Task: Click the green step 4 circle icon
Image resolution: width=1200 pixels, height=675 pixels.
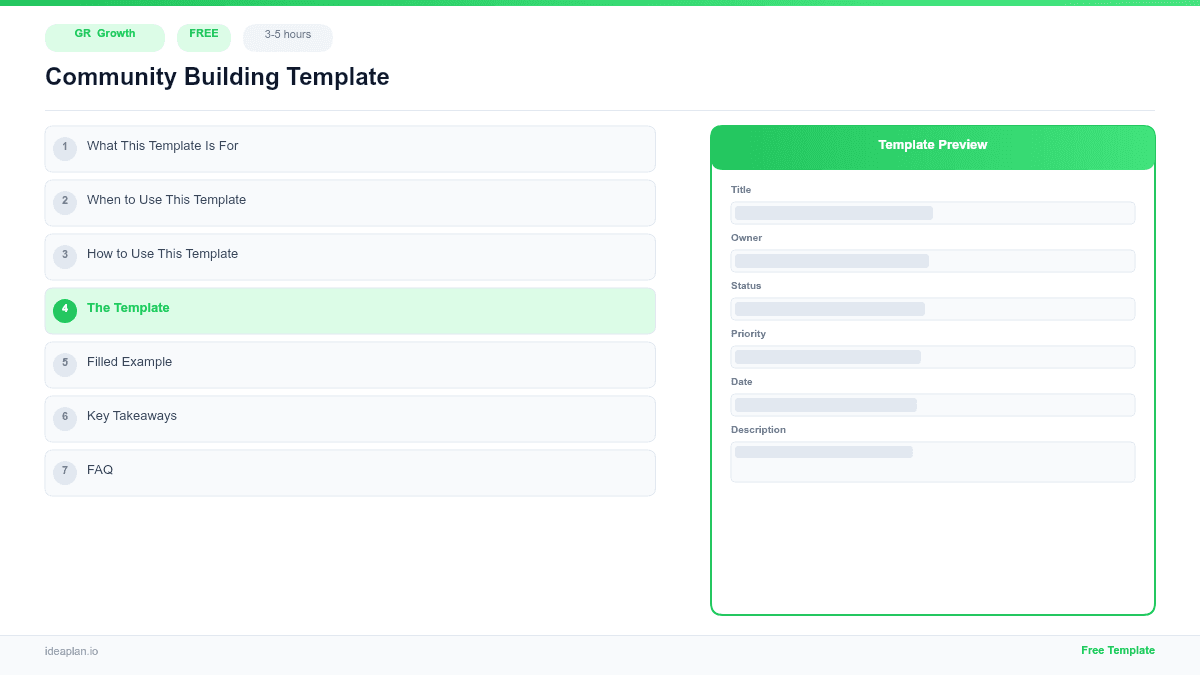Action: (65, 310)
